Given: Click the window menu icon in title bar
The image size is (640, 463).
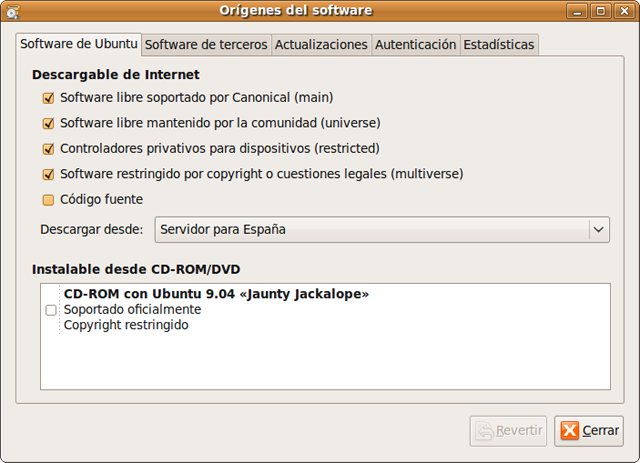Looking at the screenshot, I should click(12, 11).
